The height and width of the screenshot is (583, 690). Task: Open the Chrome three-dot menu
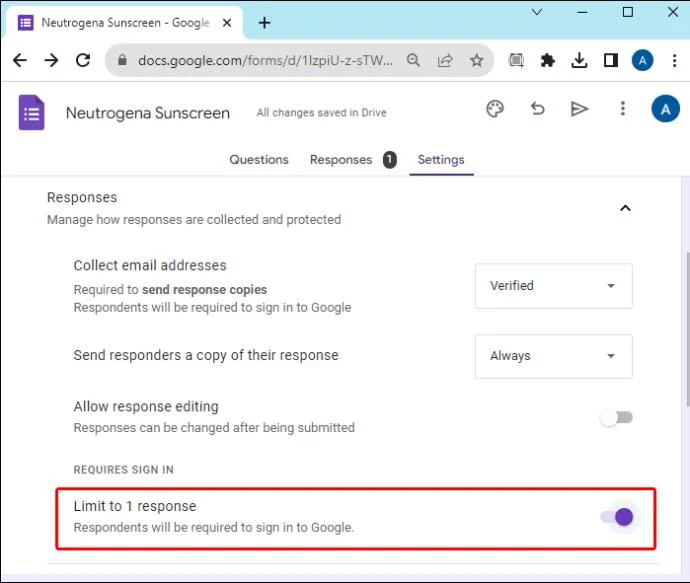(x=674, y=60)
